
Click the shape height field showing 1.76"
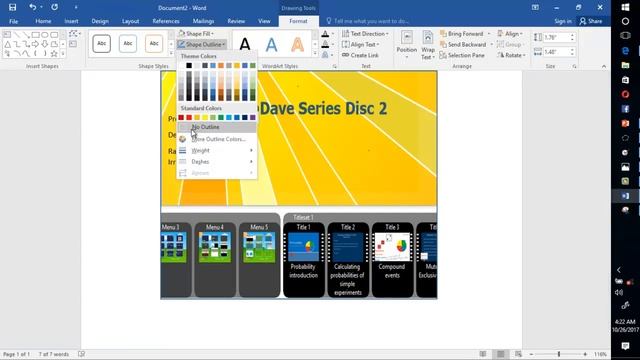pos(556,37)
